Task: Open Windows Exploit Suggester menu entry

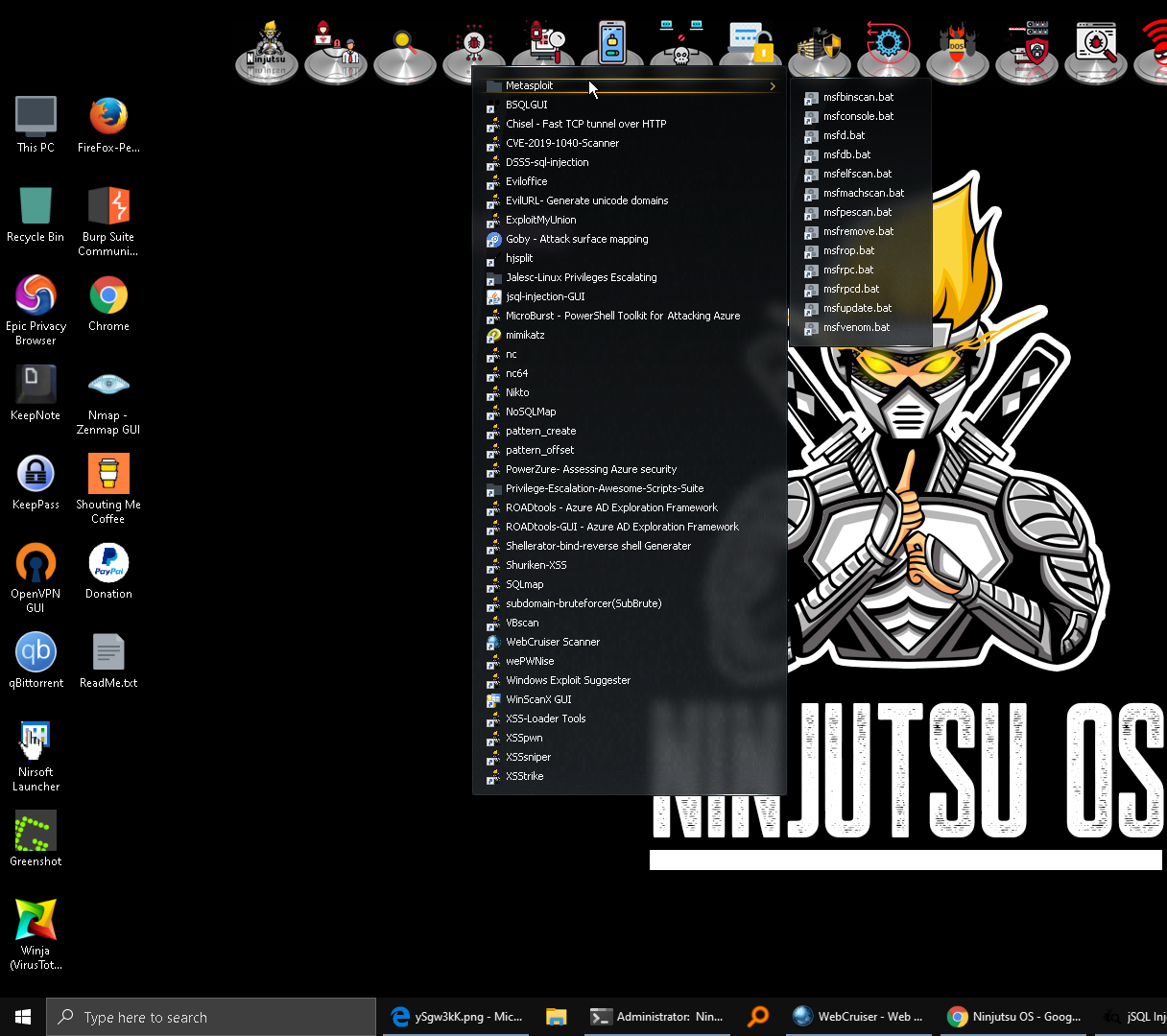Action: (567, 680)
